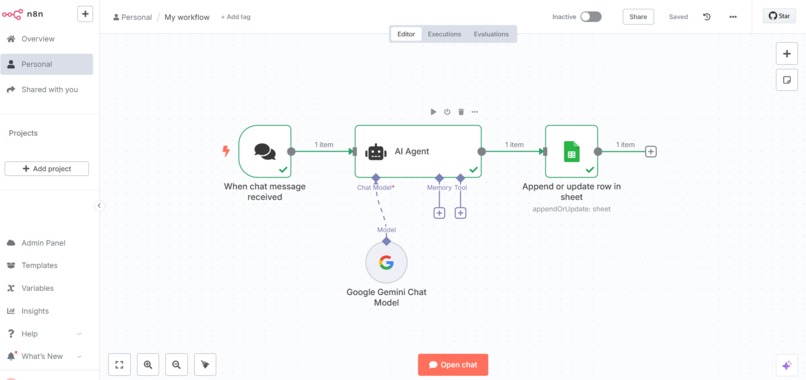The width and height of the screenshot is (806, 380).
Task: Click the Projects heading
Action: [23, 133]
